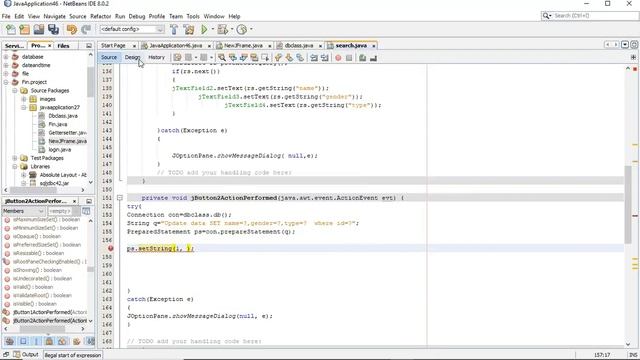The width and height of the screenshot is (640, 360).
Task: Click error marker on line 157
Action: [x=111, y=248]
